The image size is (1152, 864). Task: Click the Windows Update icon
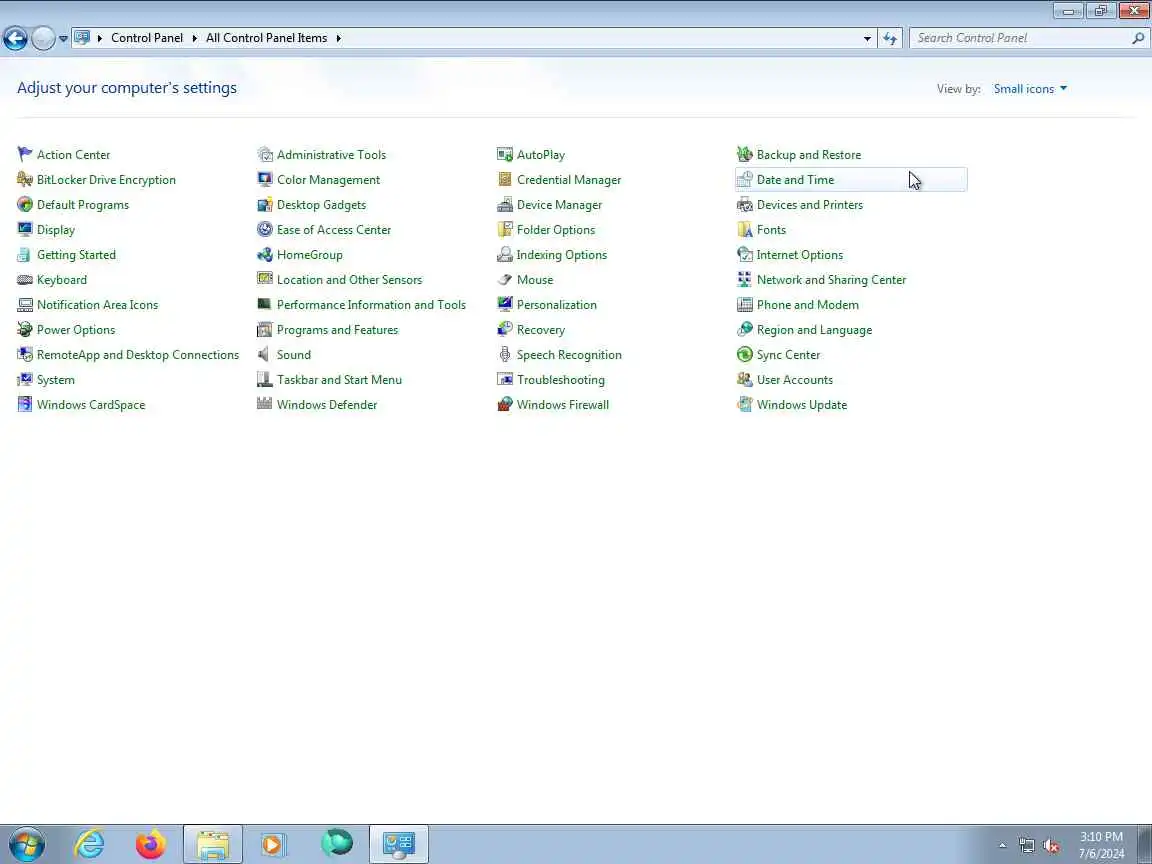click(x=744, y=404)
